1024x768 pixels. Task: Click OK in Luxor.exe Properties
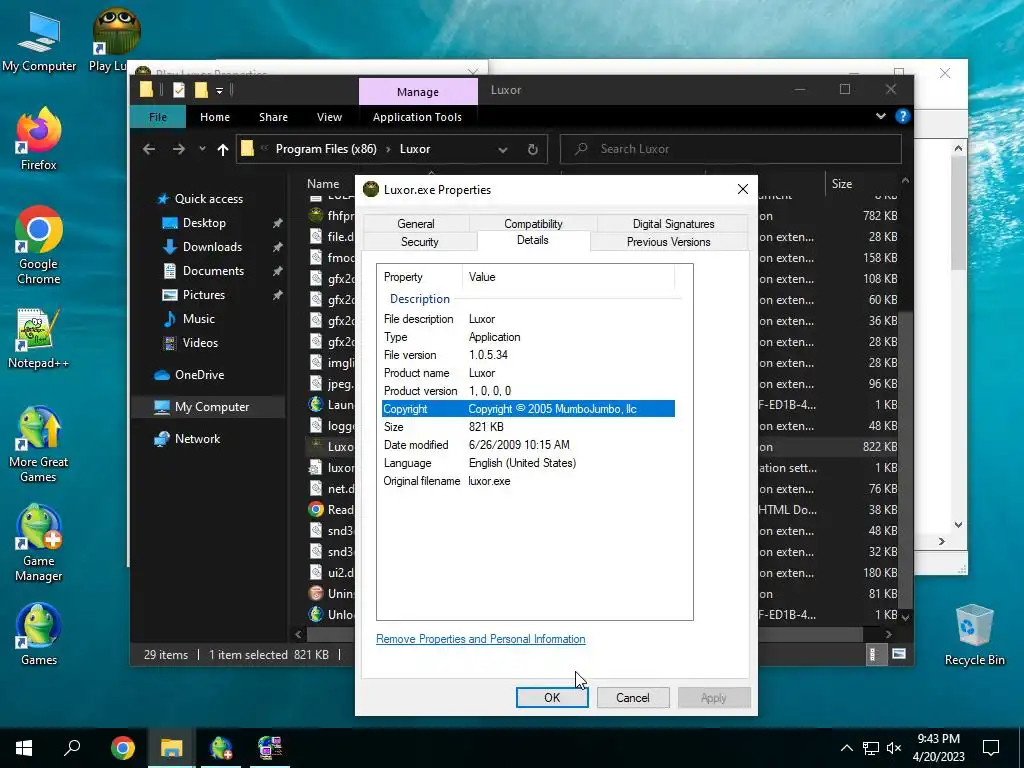click(x=552, y=697)
